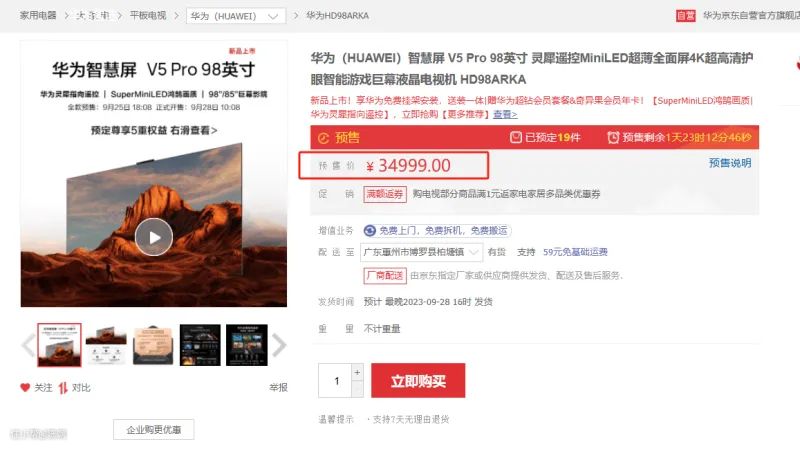
Task: Open the 预售说明 presale explanation link
Action: [730, 163]
